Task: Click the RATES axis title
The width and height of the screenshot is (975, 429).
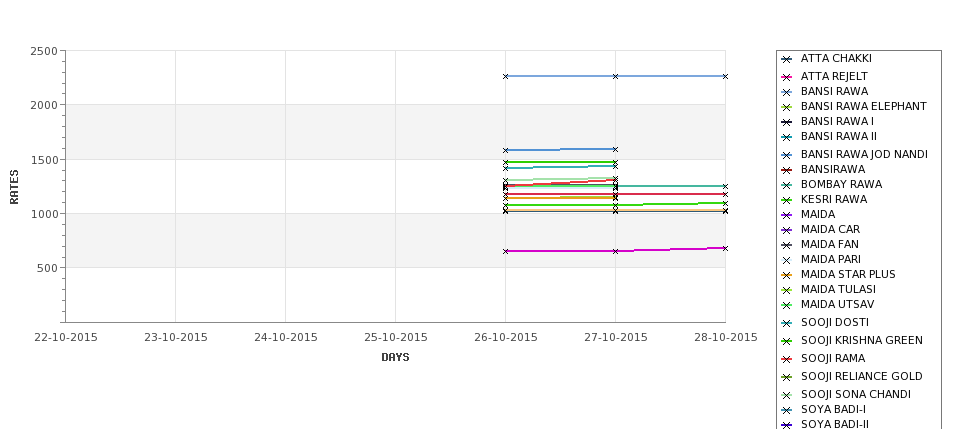Action: [14, 187]
